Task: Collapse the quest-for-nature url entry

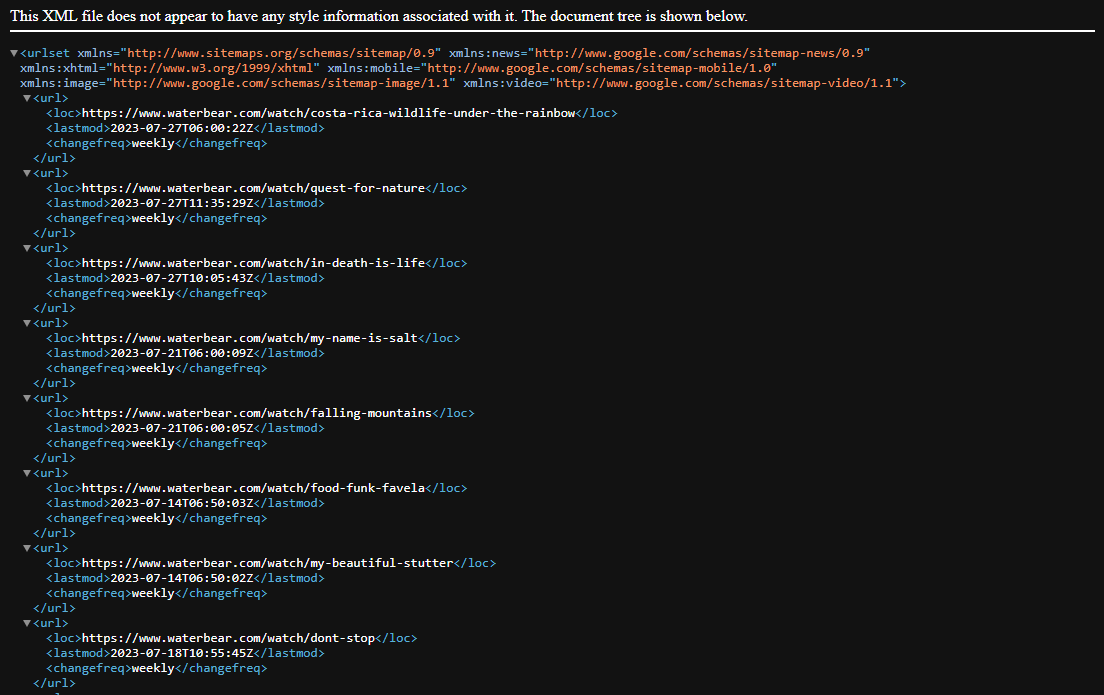Action: [26, 172]
